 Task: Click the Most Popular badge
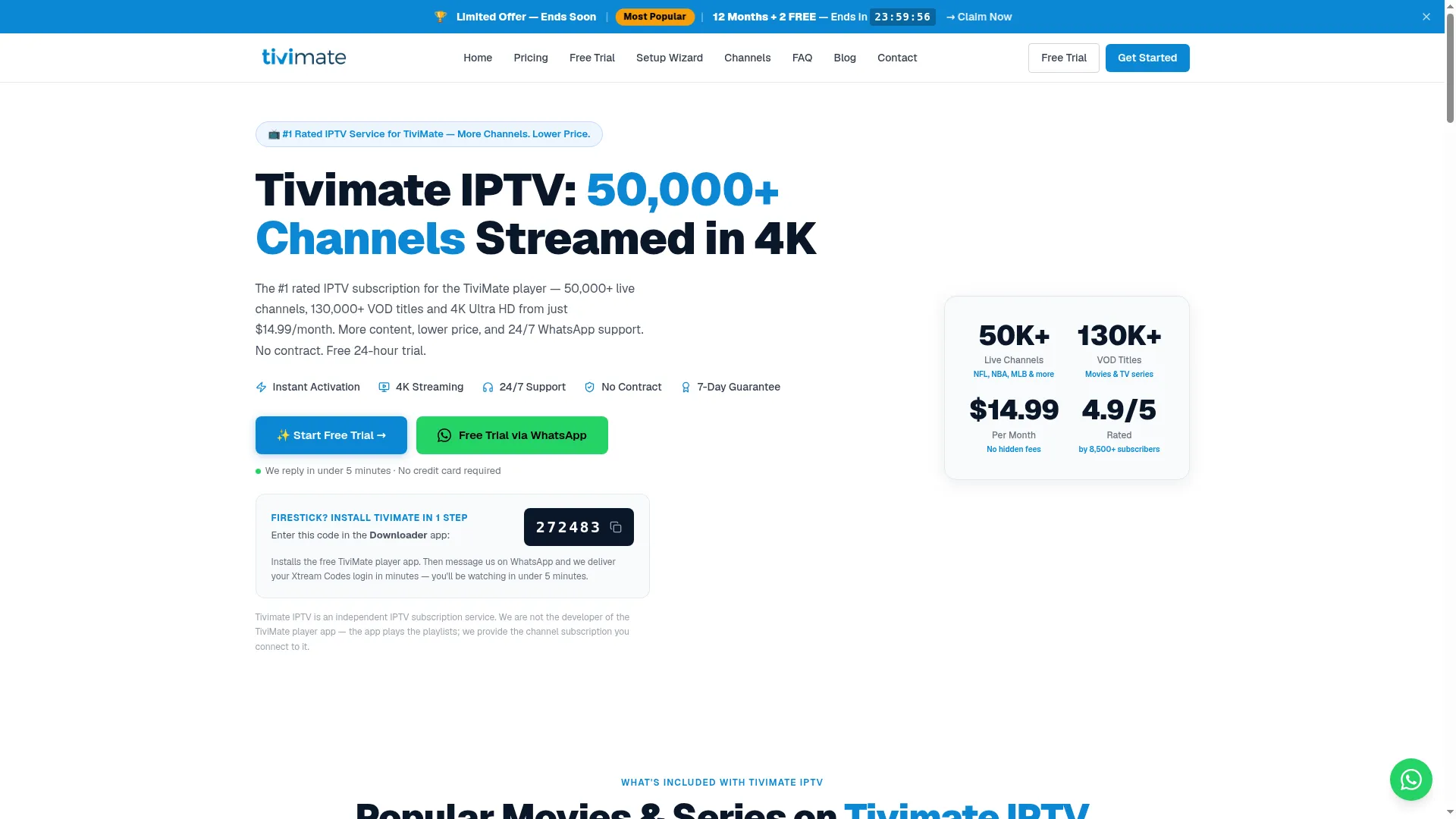tap(654, 17)
